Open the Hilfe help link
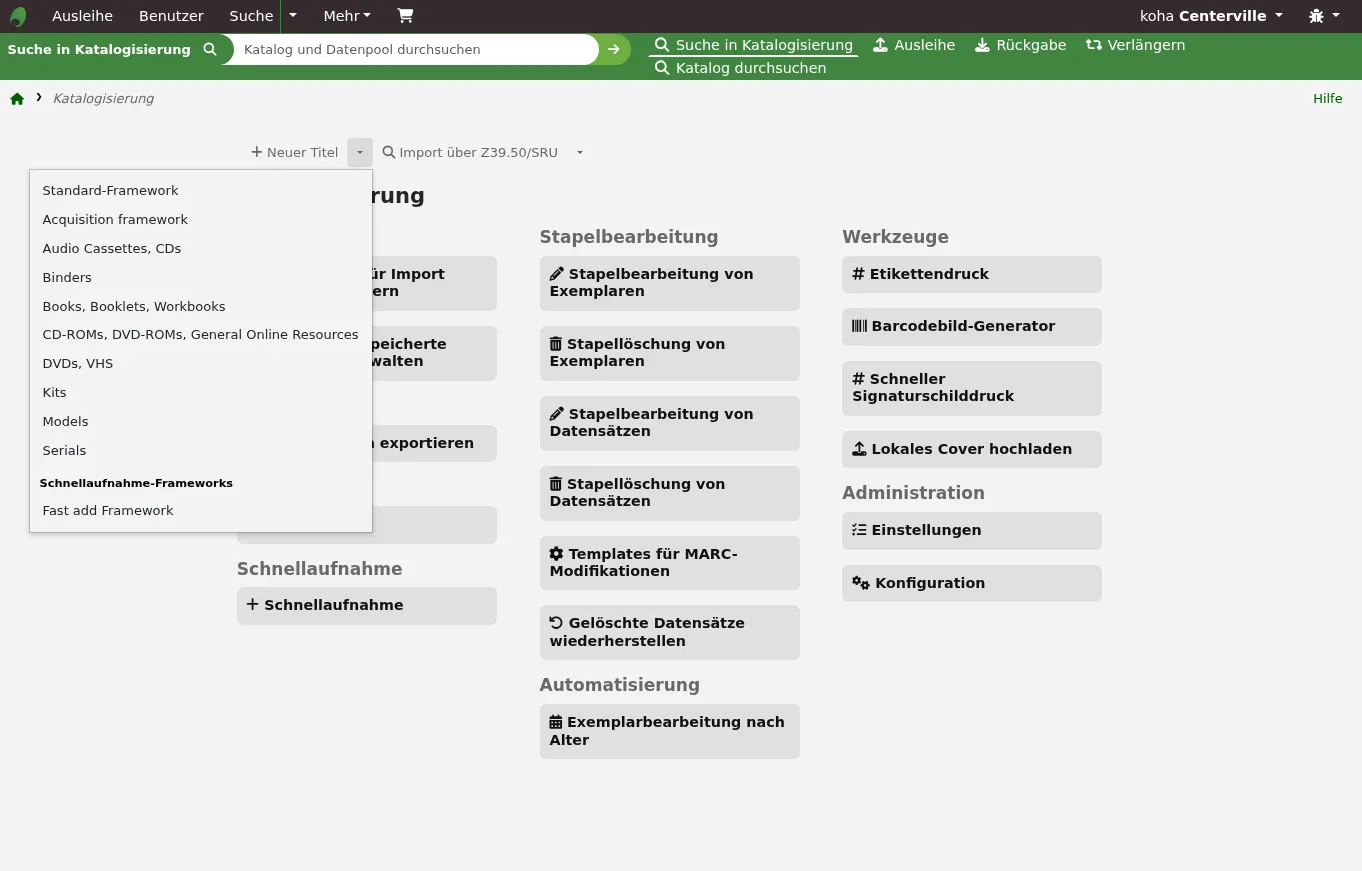The width and height of the screenshot is (1362, 871). pos(1328,99)
